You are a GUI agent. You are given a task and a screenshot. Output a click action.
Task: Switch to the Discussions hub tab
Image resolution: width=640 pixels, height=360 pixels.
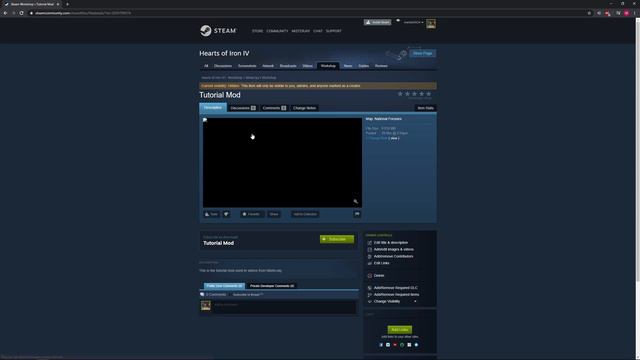pos(223,66)
